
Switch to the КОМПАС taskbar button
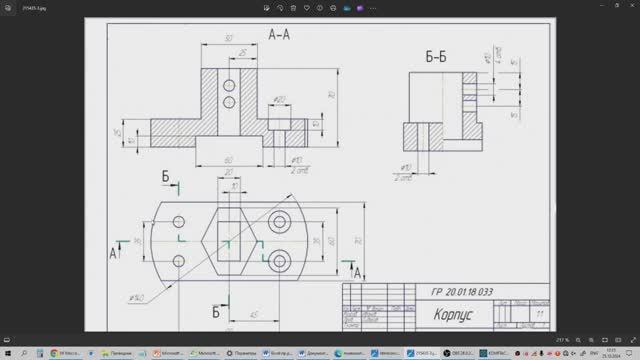click(494, 353)
